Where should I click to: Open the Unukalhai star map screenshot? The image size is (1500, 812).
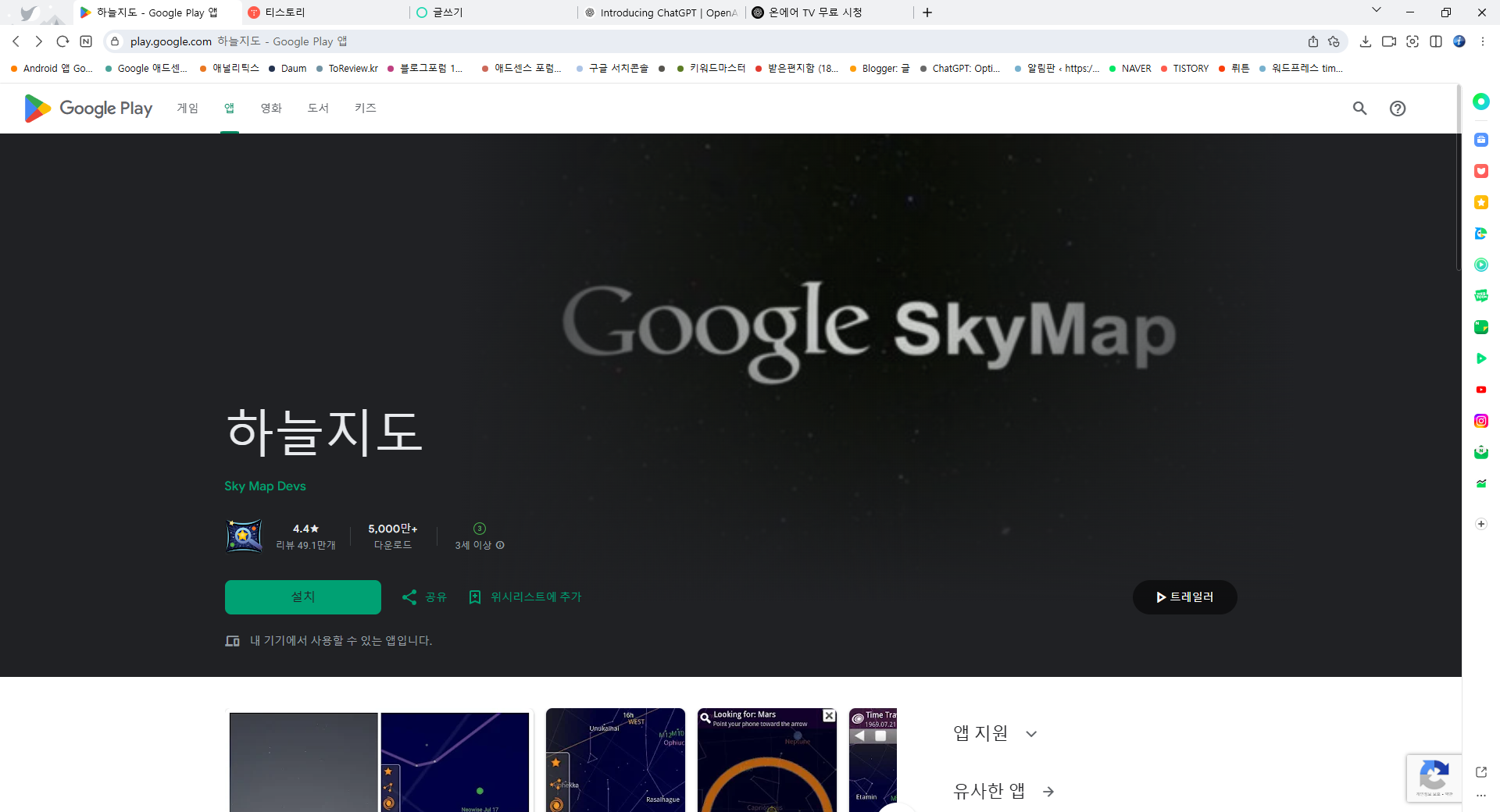point(616,760)
